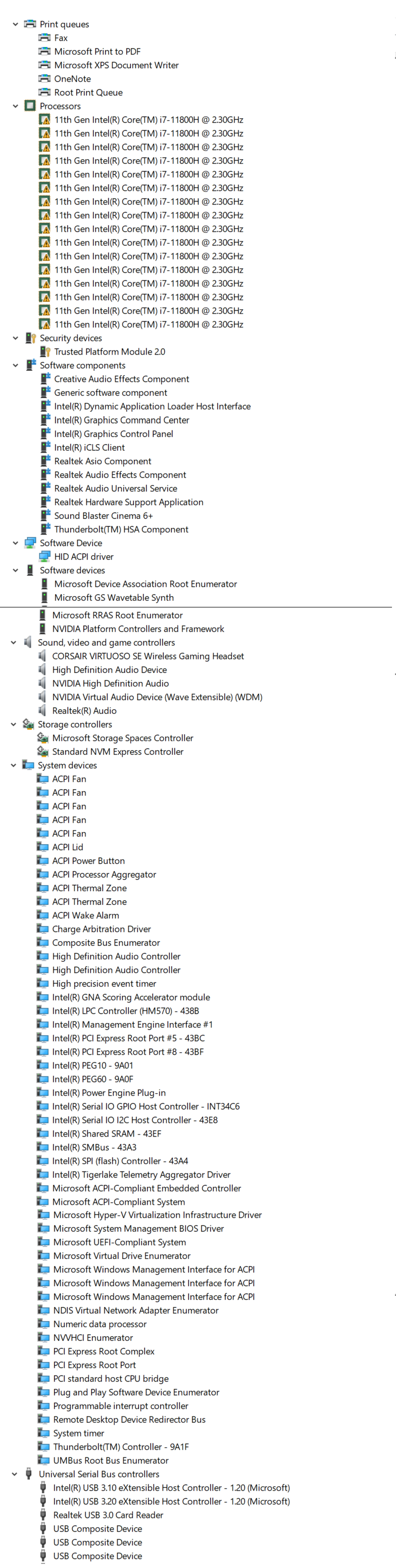Click the Fax printer icon

44,38
